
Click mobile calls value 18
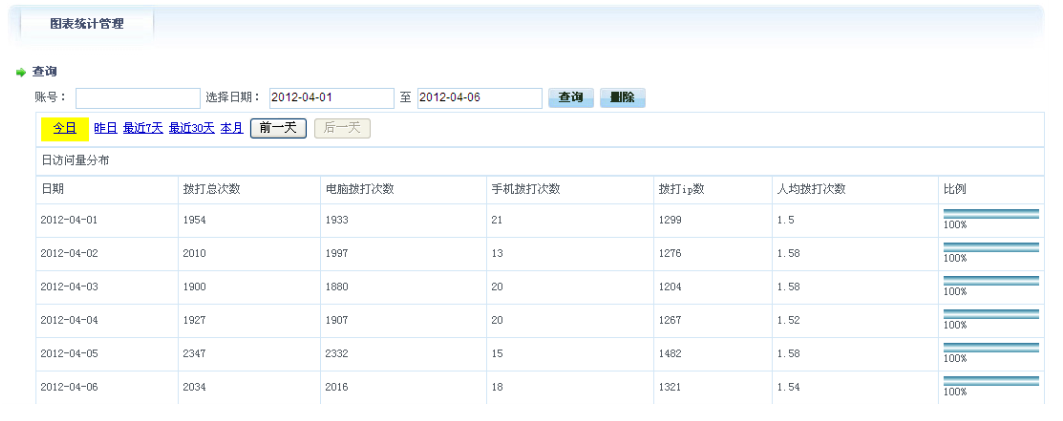click(497, 388)
